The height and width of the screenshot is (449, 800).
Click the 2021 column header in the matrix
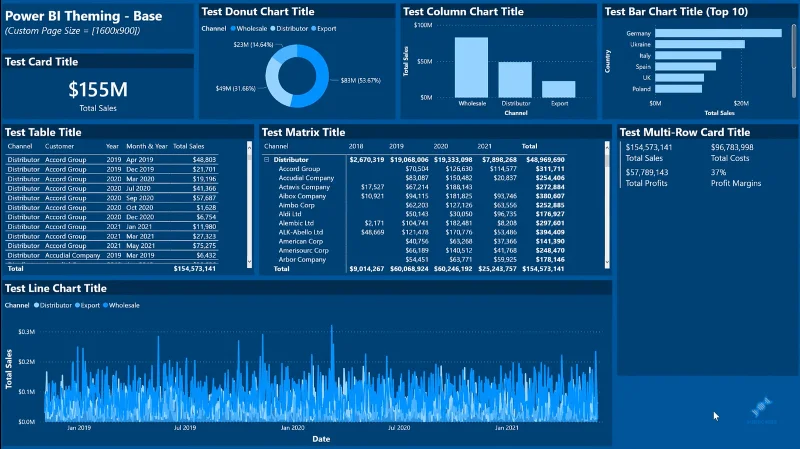click(x=485, y=146)
